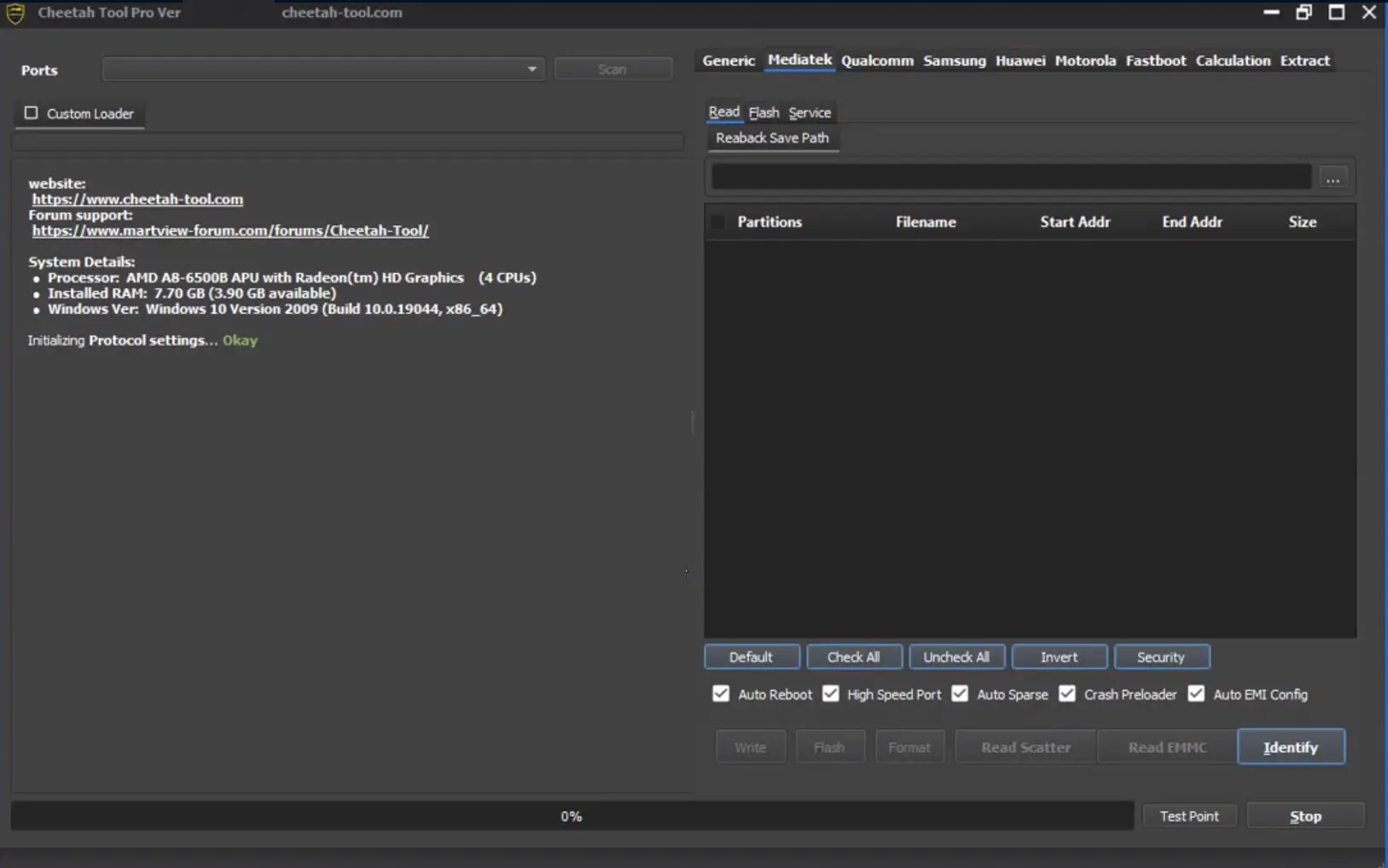Image resolution: width=1388 pixels, height=868 pixels.
Task: Click the Cheetah Tool shield logo icon
Action: coord(15,13)
